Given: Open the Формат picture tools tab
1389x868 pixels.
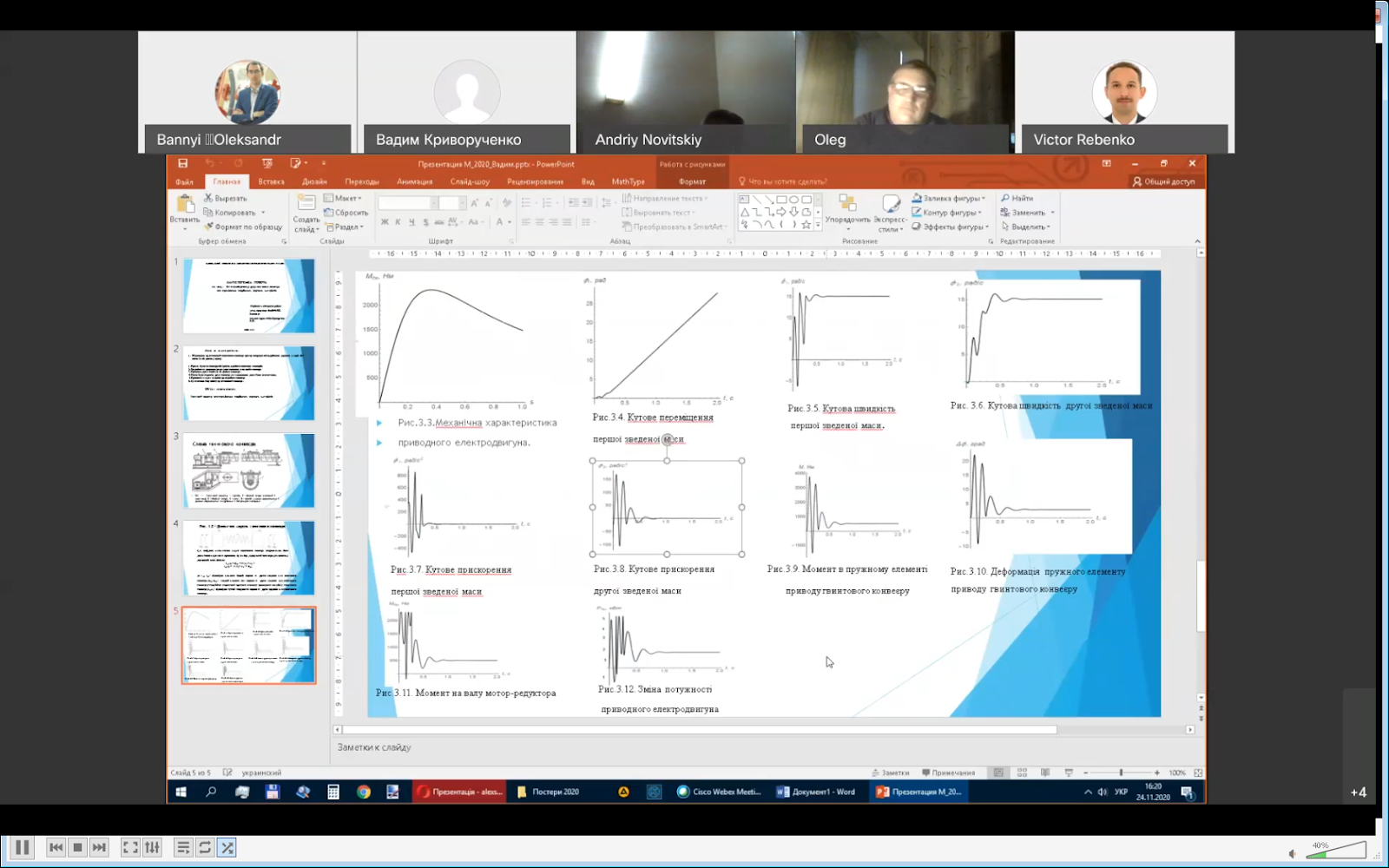Looking at the screenshot, I should [x=692, y=181].
